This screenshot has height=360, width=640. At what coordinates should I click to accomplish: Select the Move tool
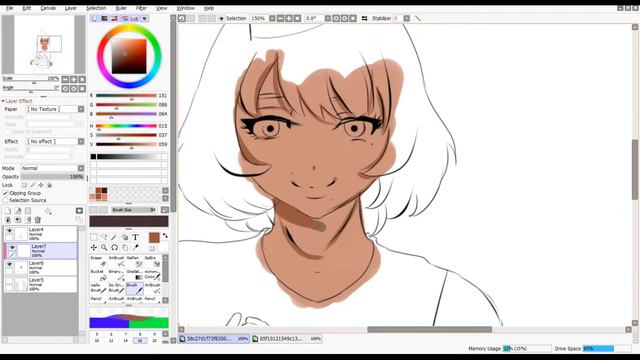[x=94, y=247]
